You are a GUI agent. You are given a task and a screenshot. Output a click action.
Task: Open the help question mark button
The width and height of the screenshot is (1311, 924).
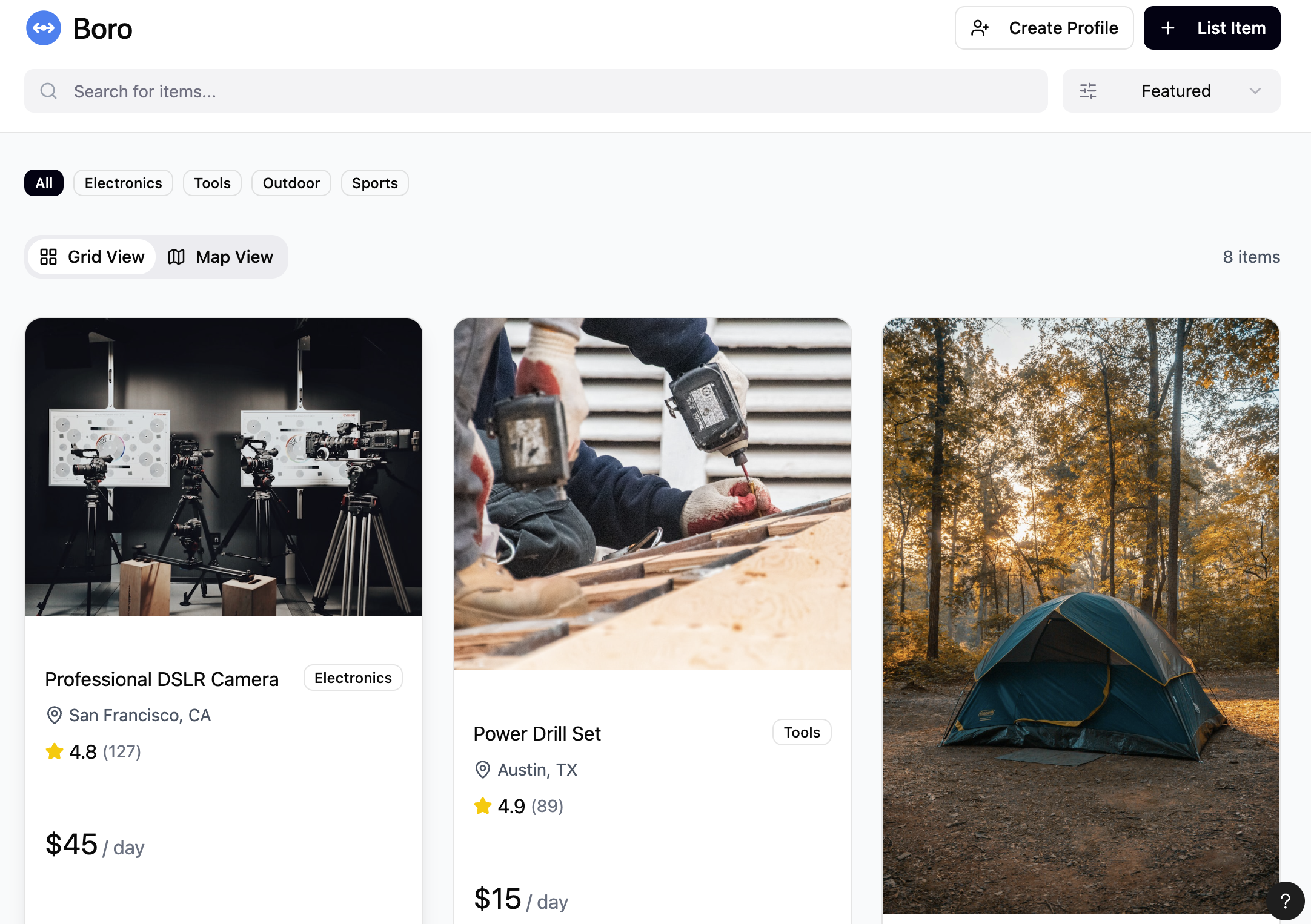point(1285,901)
